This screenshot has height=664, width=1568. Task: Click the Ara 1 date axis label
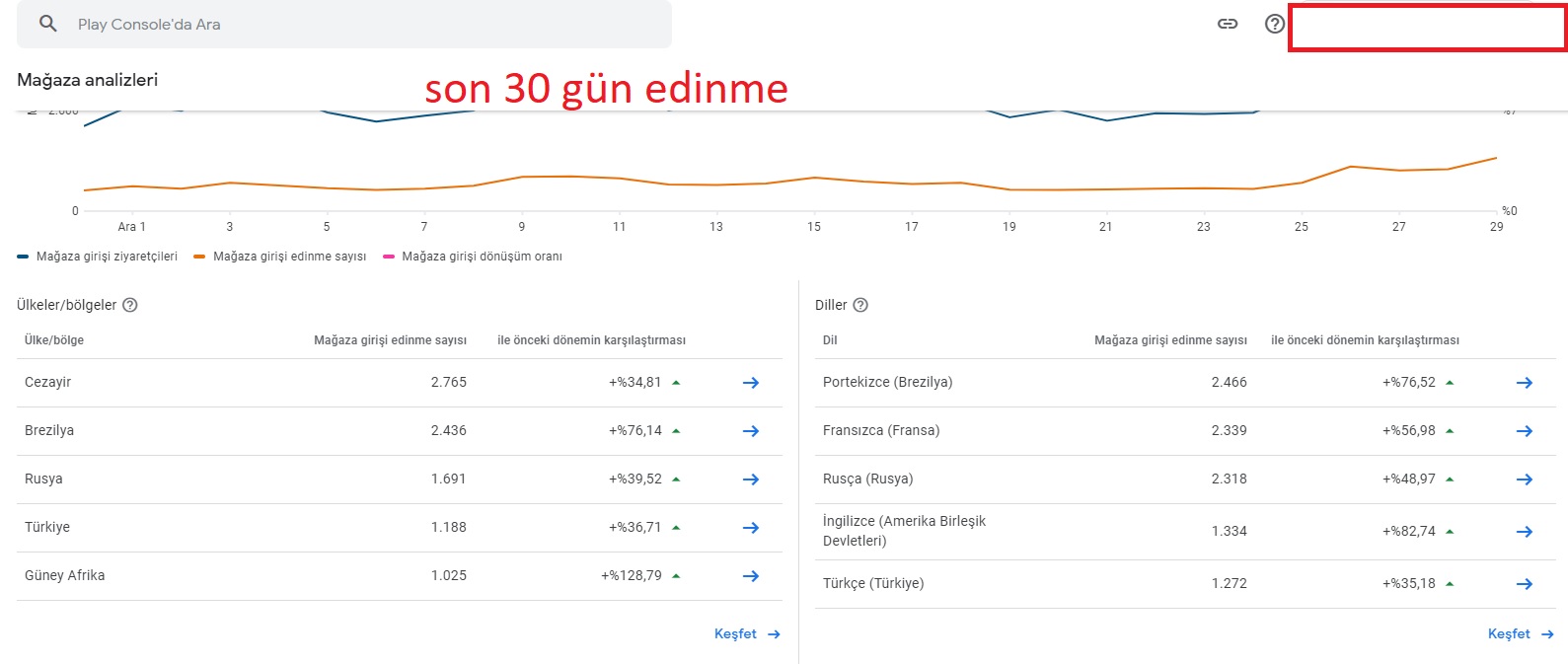(131, 227)
